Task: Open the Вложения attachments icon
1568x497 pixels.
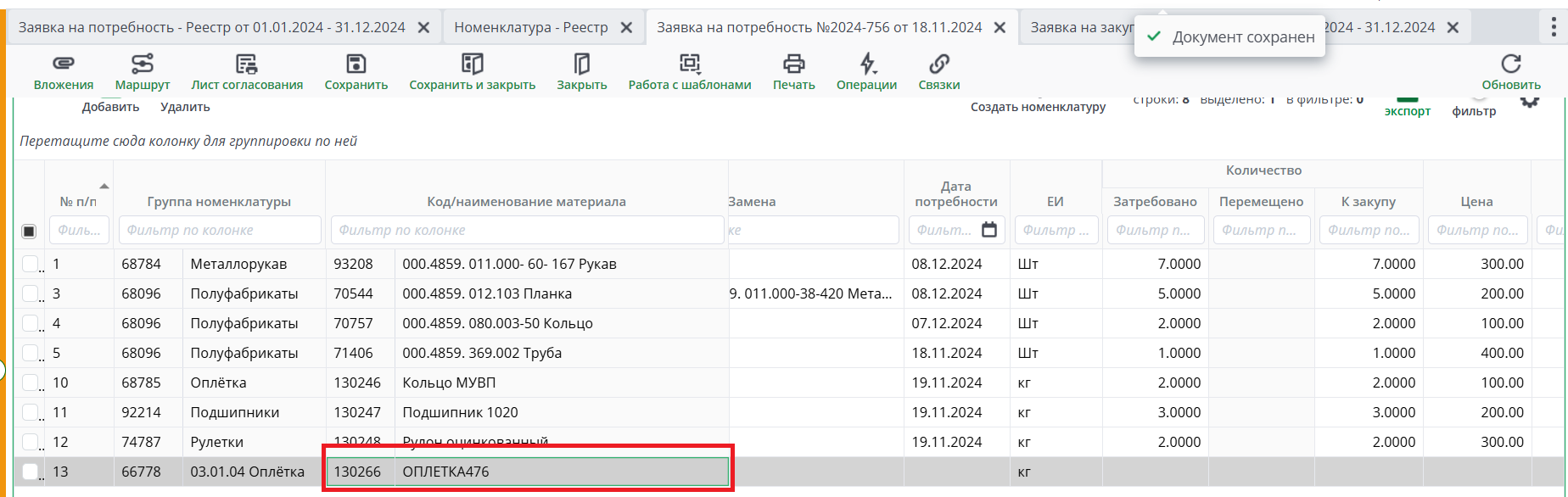Action: [x=64, y=64]
